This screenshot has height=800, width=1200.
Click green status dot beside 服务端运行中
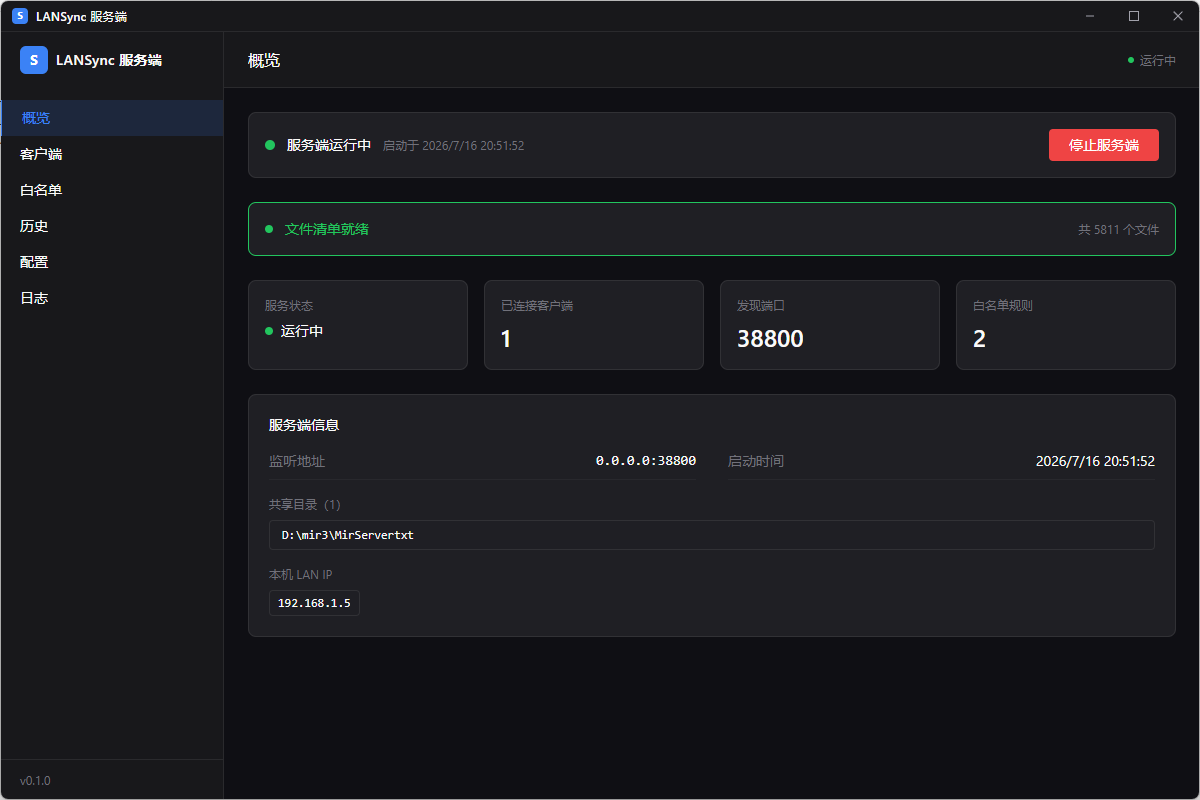pos(270,146)
